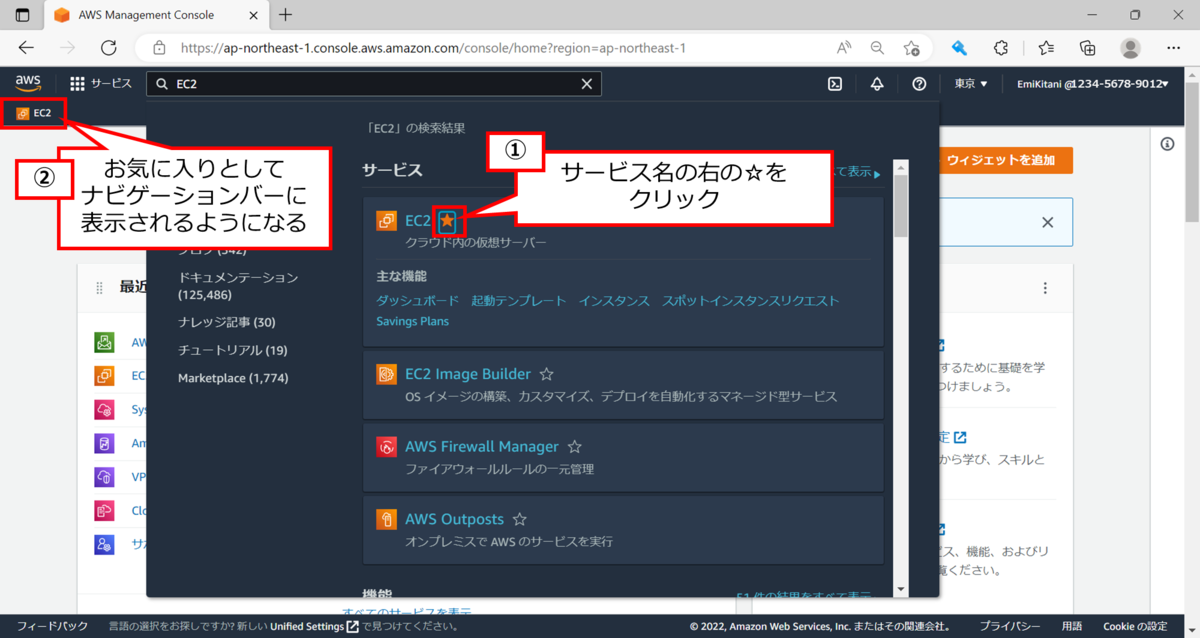Open the tab actions menu icon
The image size is (1200, 638).
[x=22, y=15]
